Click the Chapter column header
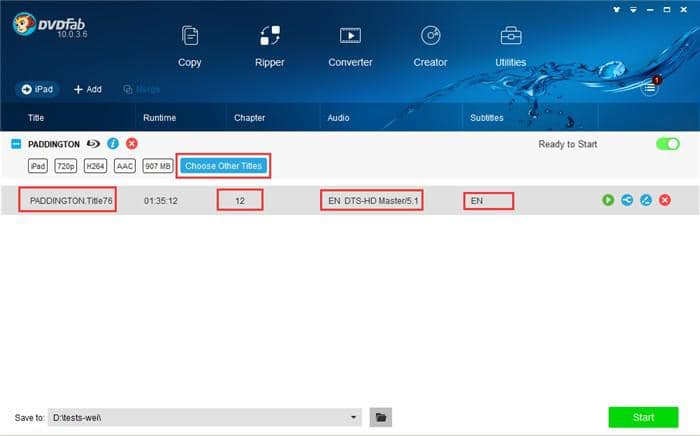This screenshot has width=700, height=436. (x=250, y=118)
